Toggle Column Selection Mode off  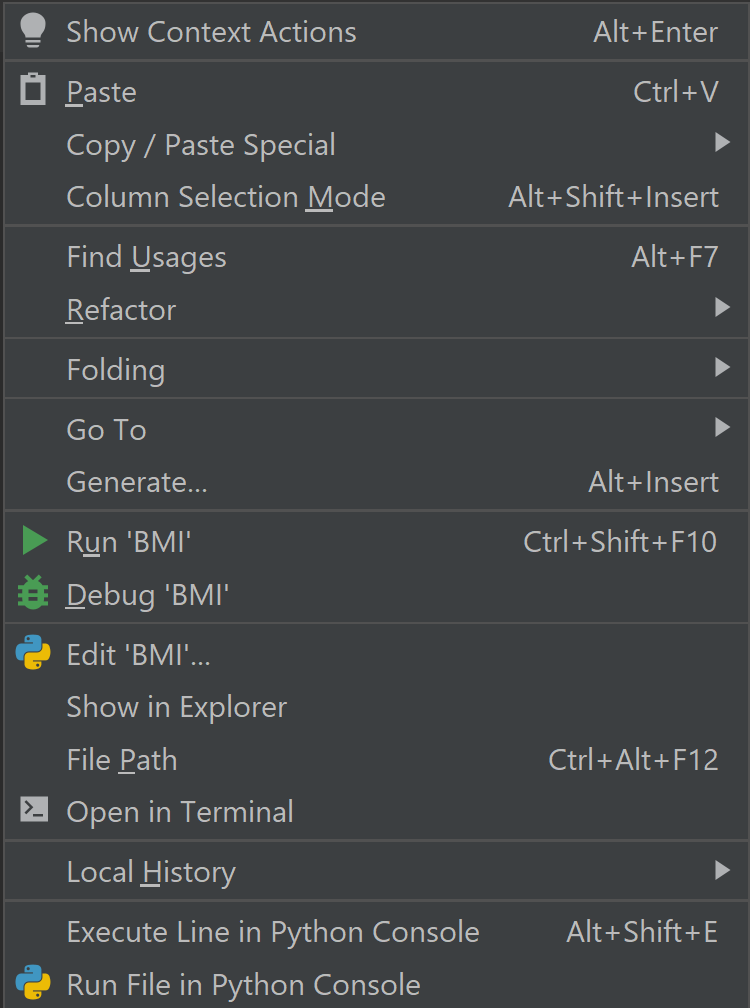point(225,197)
